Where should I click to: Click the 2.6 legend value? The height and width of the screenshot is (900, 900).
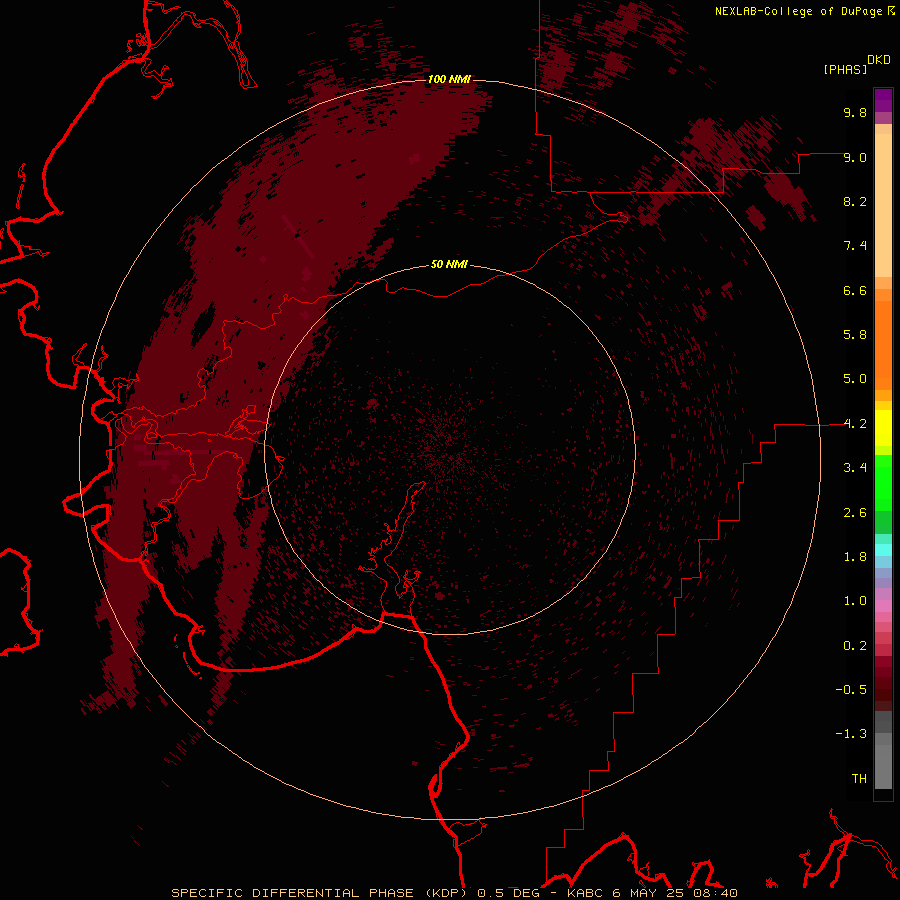(x=855, y=513)
